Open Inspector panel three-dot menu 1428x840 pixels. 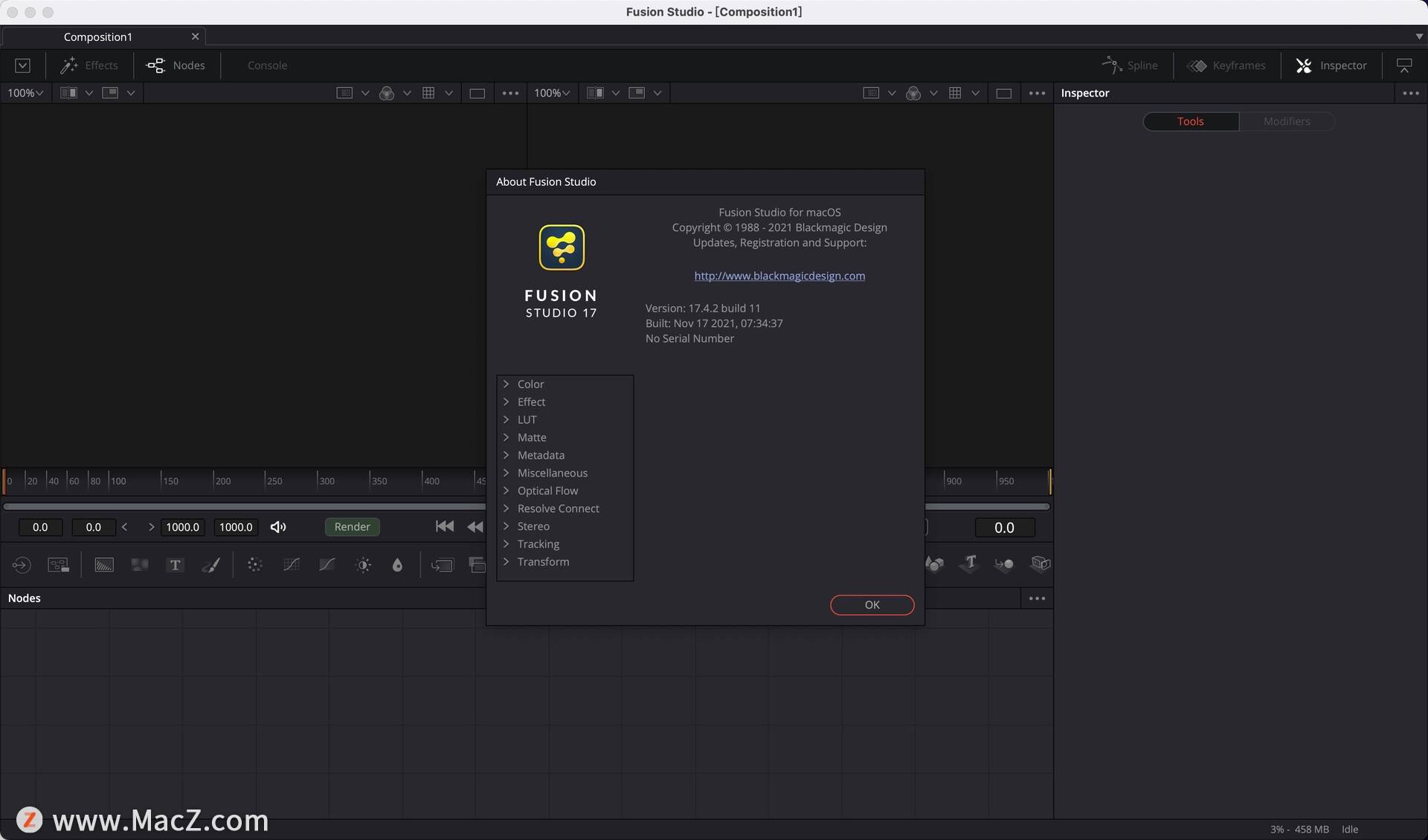(1411, 93)
